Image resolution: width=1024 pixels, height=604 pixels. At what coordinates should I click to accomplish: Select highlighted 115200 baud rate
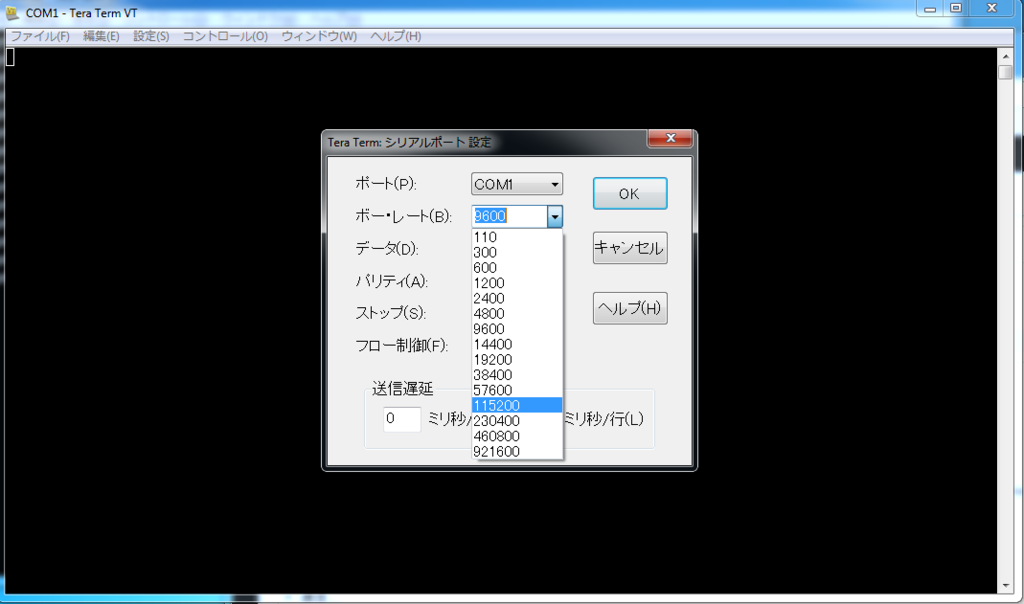click(x=517, y=405)
